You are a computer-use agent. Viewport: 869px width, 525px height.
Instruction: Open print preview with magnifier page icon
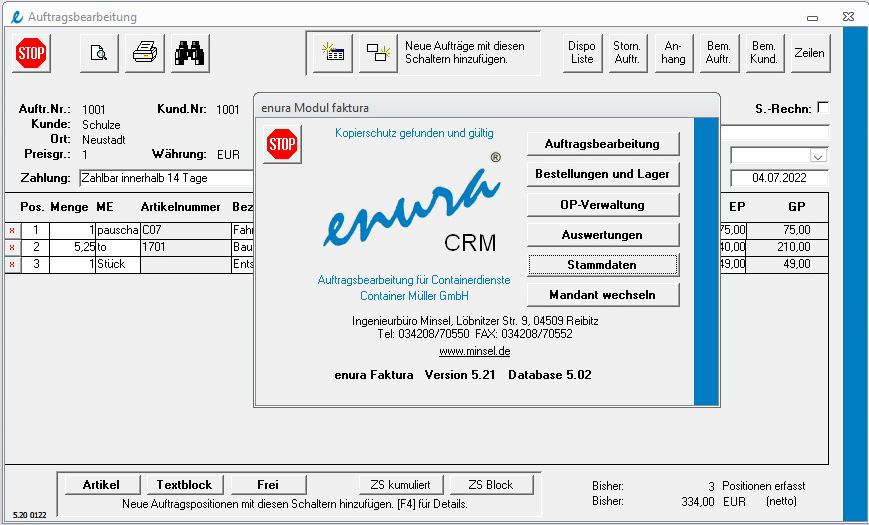coord(99,53)
